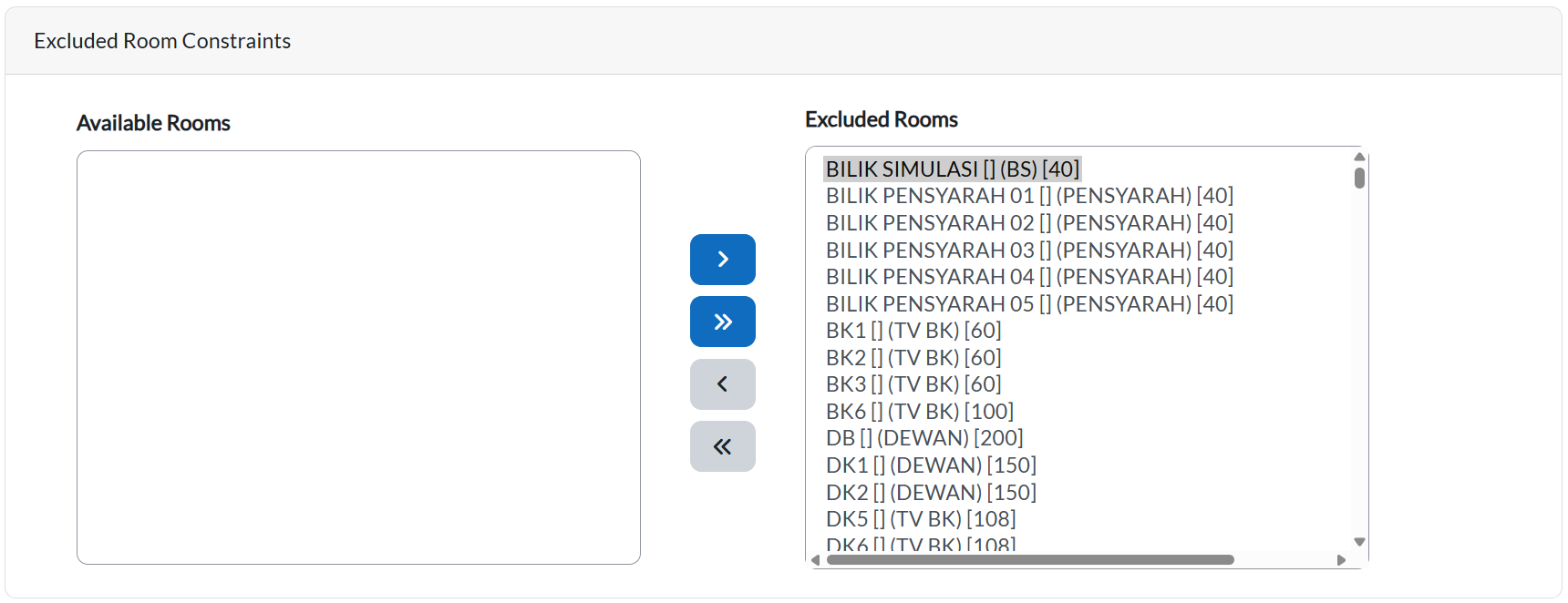1568x603 pixels.
Task: Select BILIK PENSYARAH 05 entry
Action: [1028, 303]
